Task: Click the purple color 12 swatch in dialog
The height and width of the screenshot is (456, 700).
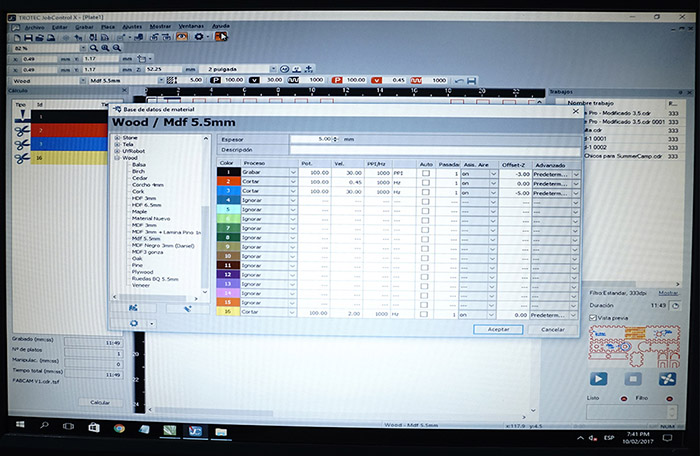Action: click(x=228, y=275)
